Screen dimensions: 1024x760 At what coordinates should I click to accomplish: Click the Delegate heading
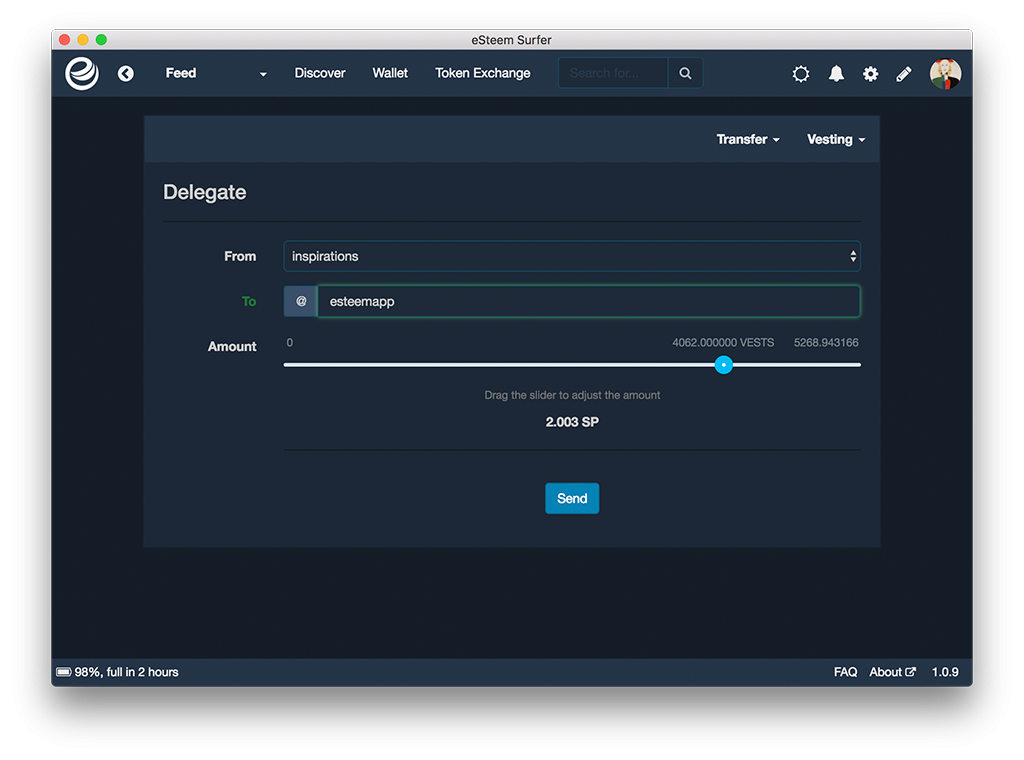[x=204, y=192]
